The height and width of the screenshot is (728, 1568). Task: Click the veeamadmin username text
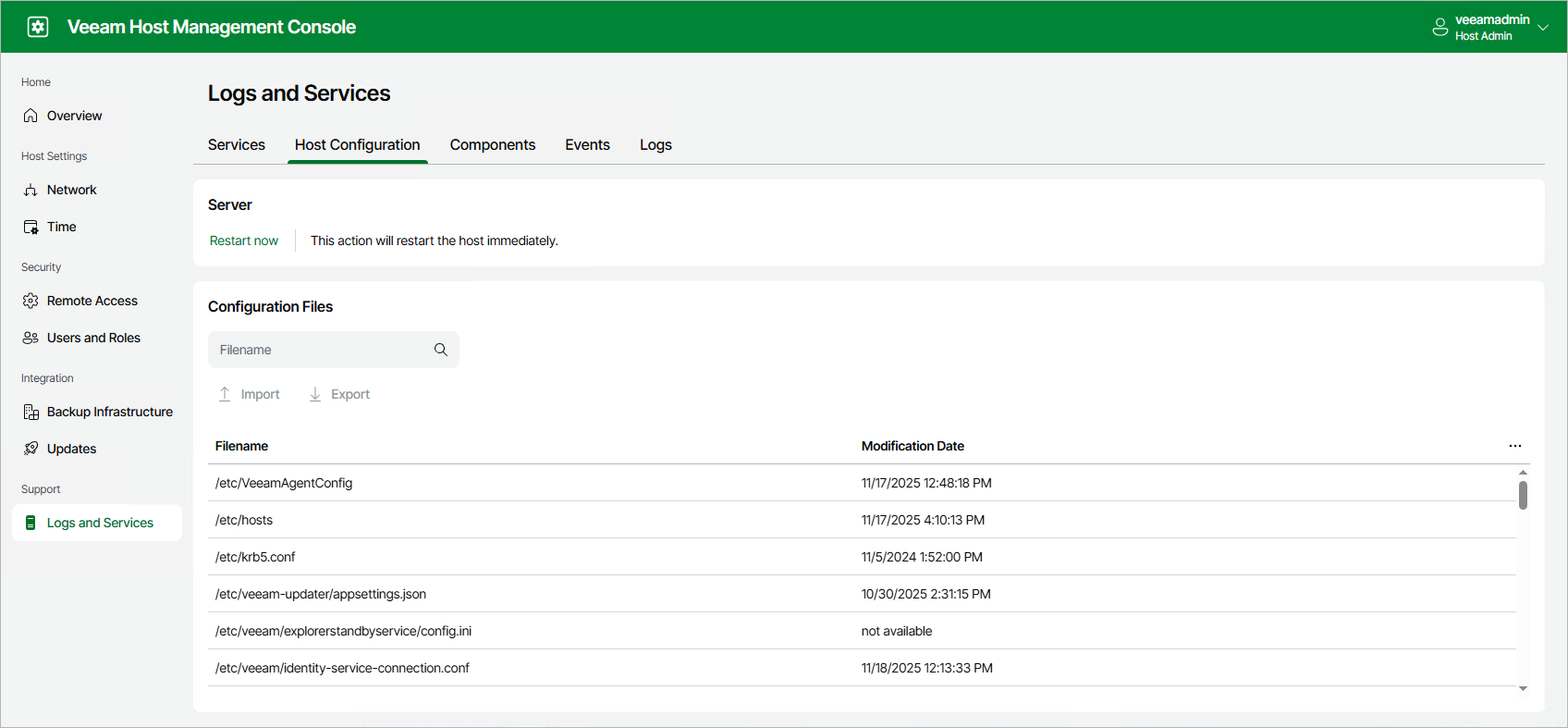point(1492,19)
